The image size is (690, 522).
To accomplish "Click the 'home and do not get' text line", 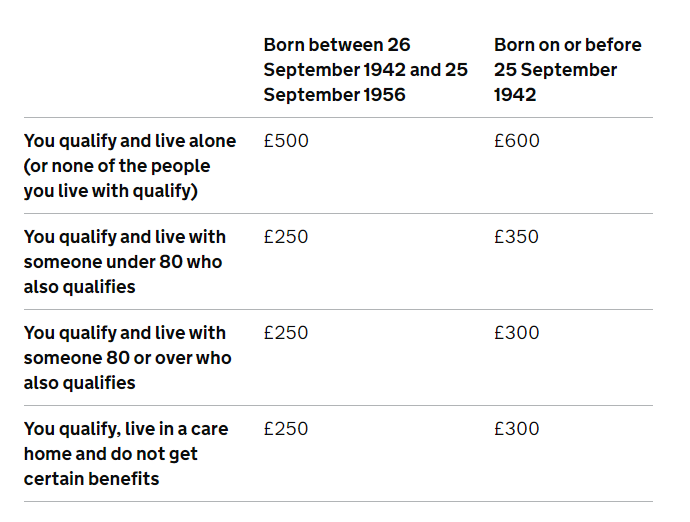I will [110, 454].
